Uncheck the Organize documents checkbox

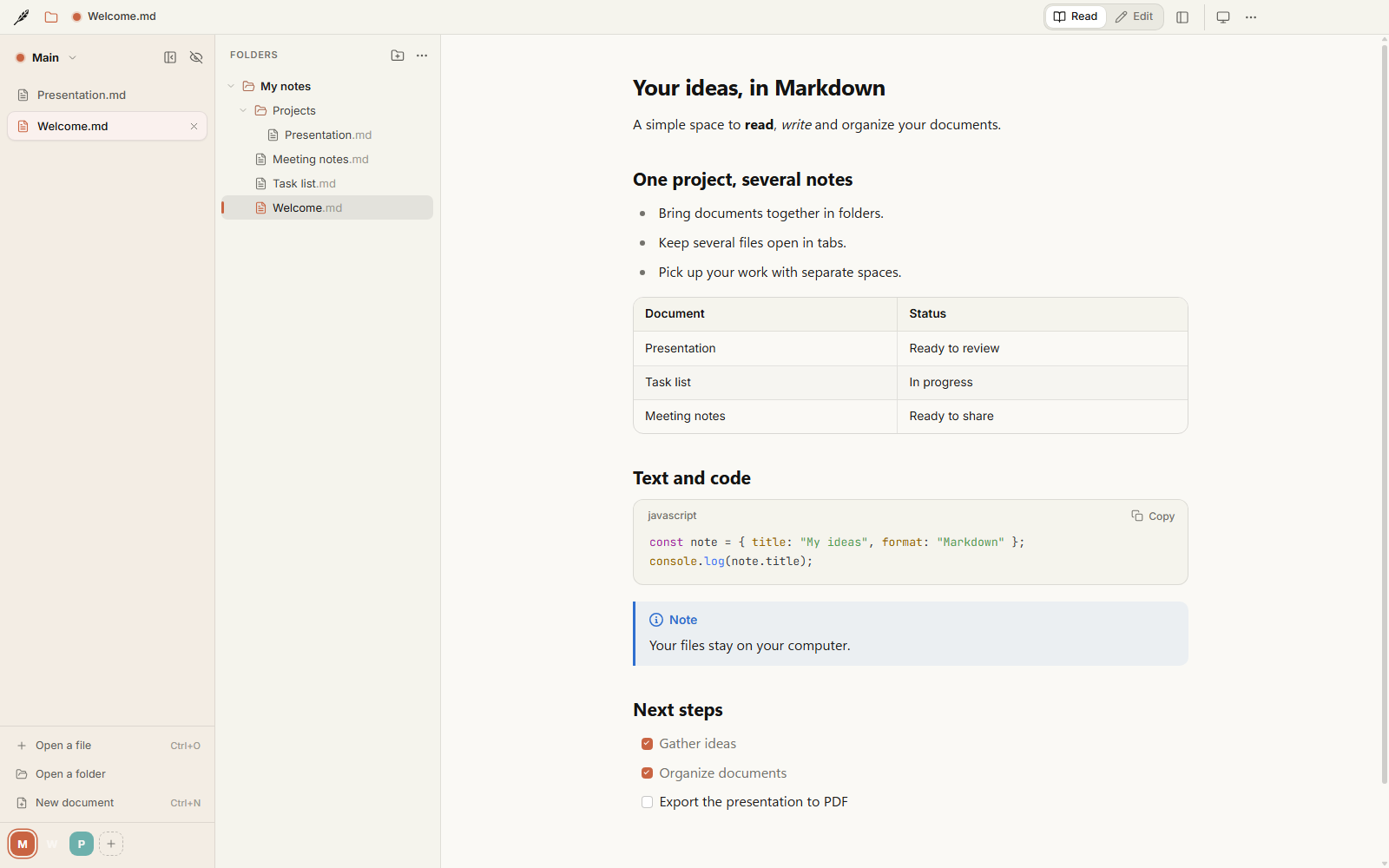coord(647,773)
